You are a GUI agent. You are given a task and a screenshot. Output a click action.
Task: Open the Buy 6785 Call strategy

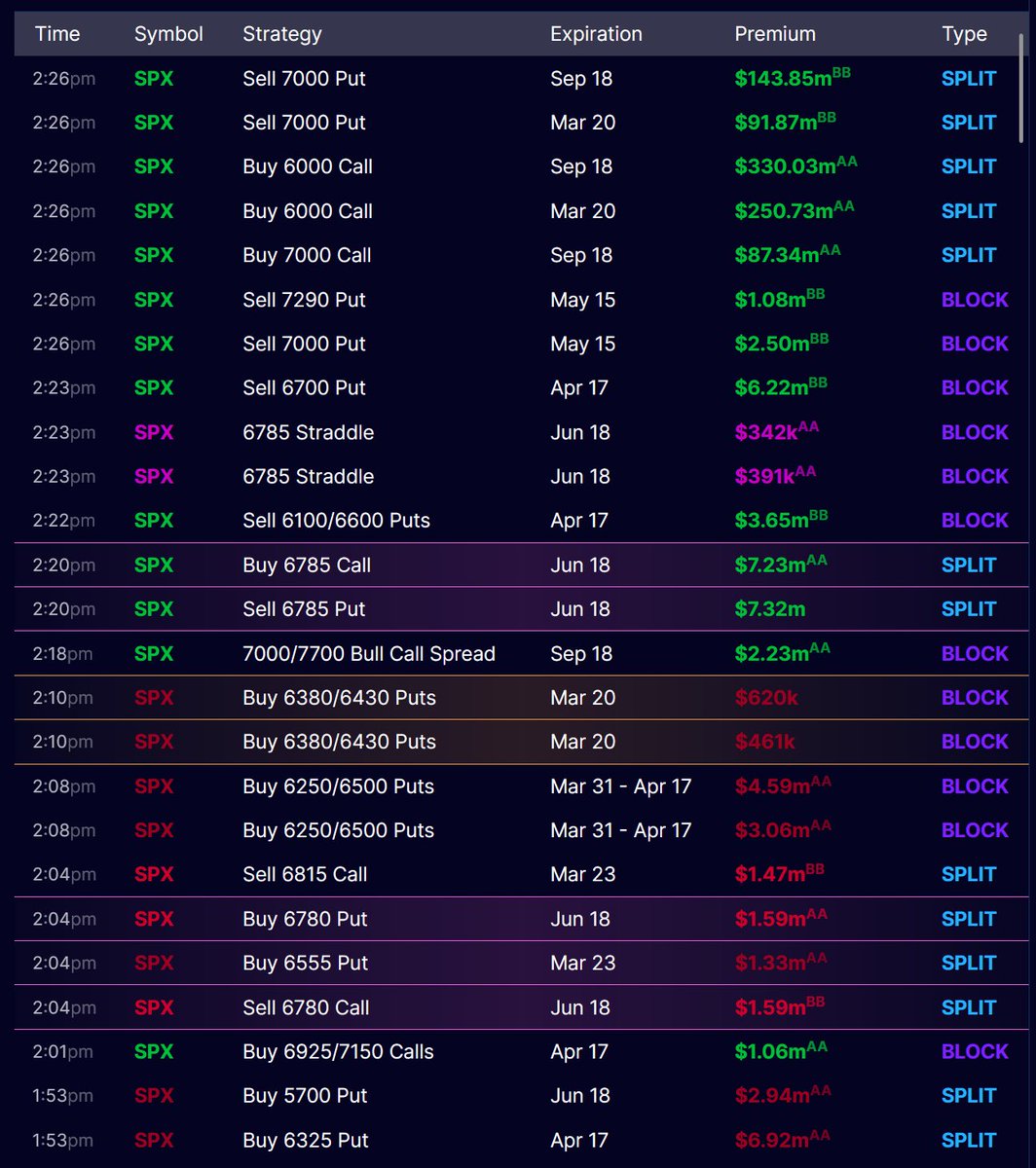coord(307,565)
